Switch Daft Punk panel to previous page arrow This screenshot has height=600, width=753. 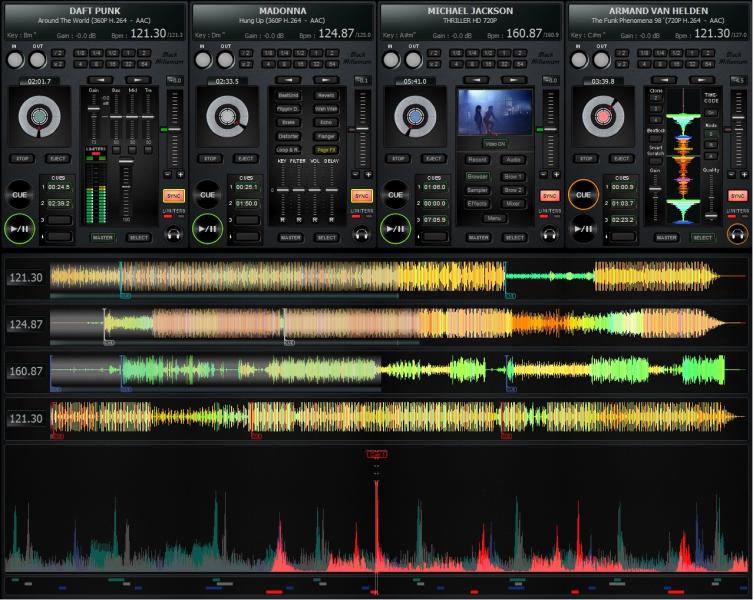pos(101,80)
